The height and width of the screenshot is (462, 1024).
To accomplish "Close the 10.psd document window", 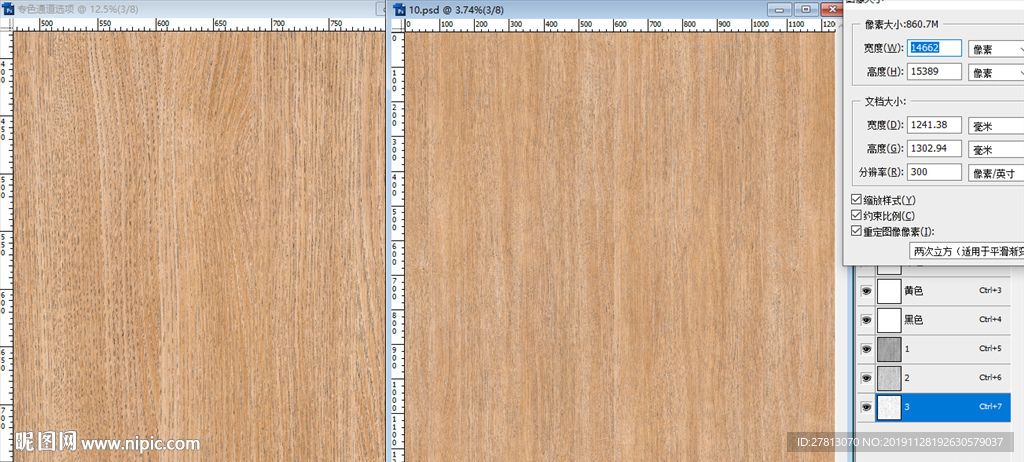I will (829, 9).
